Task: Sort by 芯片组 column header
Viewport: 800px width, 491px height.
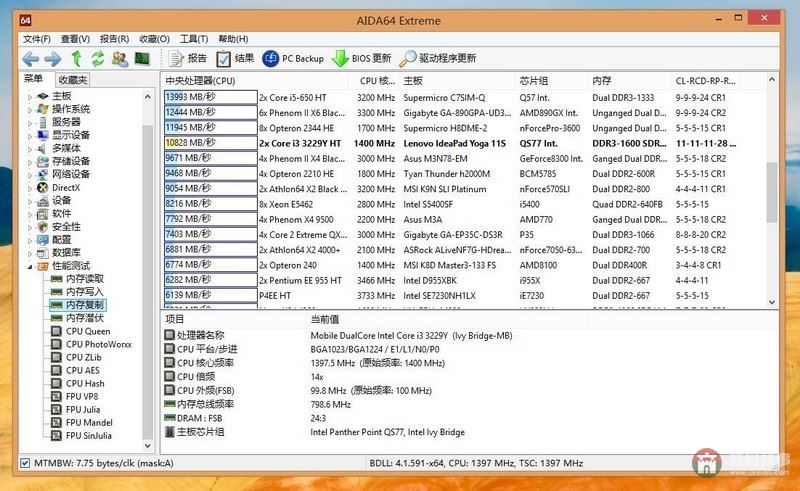Action: (x=552, y=81)
